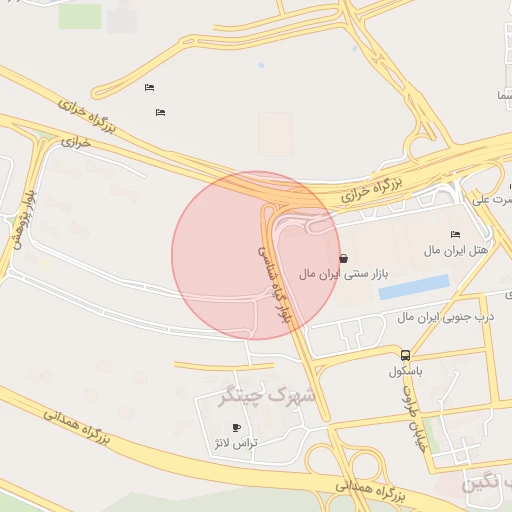Click the شهرک چیتگر district label
The width and height of the screenshot is (512, 512).
click(266, 396)
